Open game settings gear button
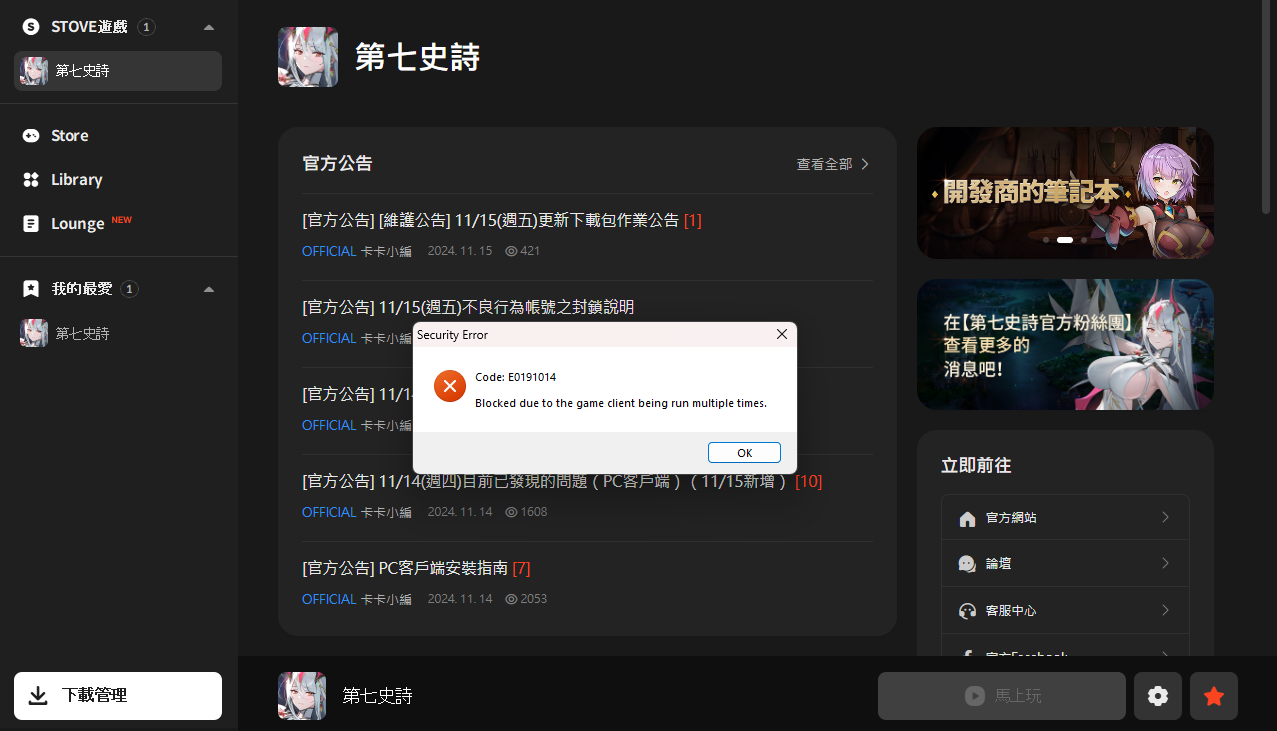The width and height of the screenshot is (1277, 731). (x=1158, y=696)
